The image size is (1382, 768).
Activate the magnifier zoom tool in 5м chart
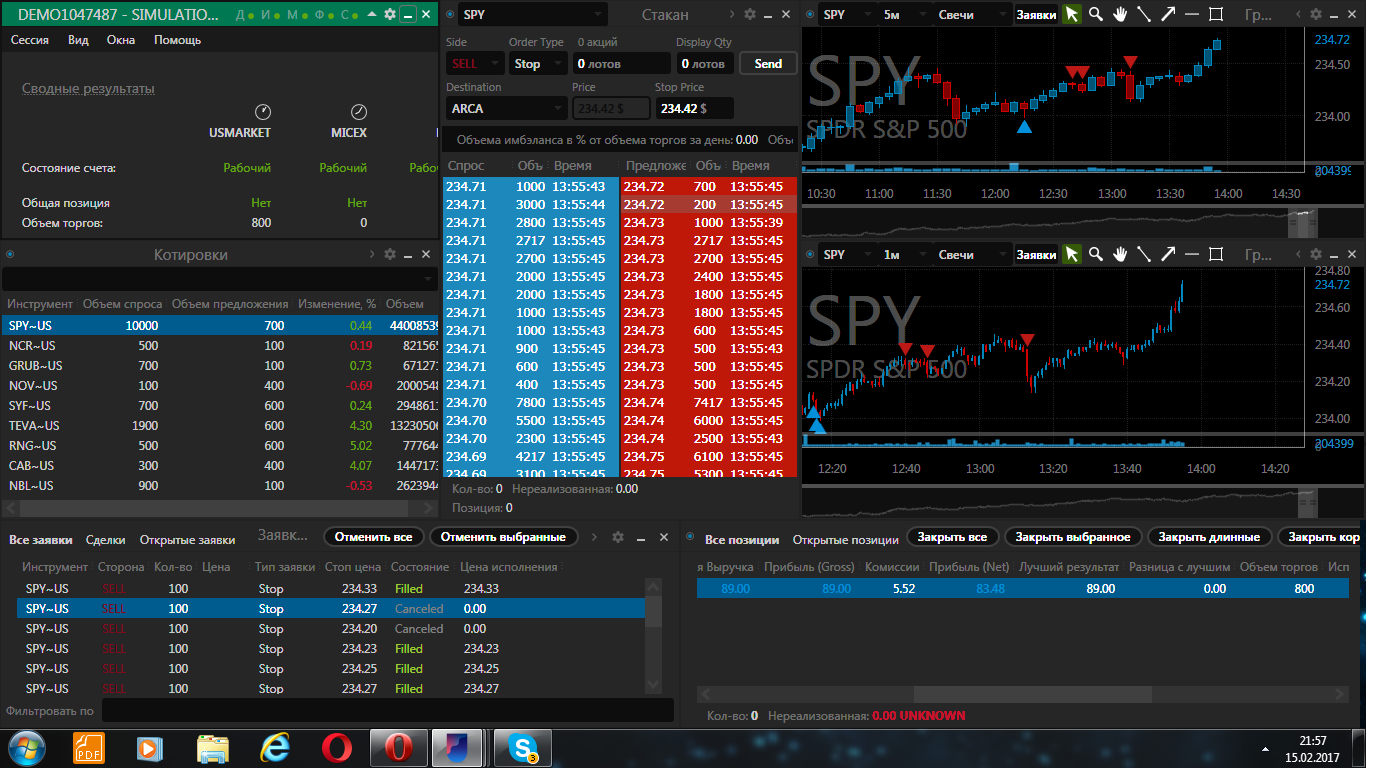coord(1096,14)
